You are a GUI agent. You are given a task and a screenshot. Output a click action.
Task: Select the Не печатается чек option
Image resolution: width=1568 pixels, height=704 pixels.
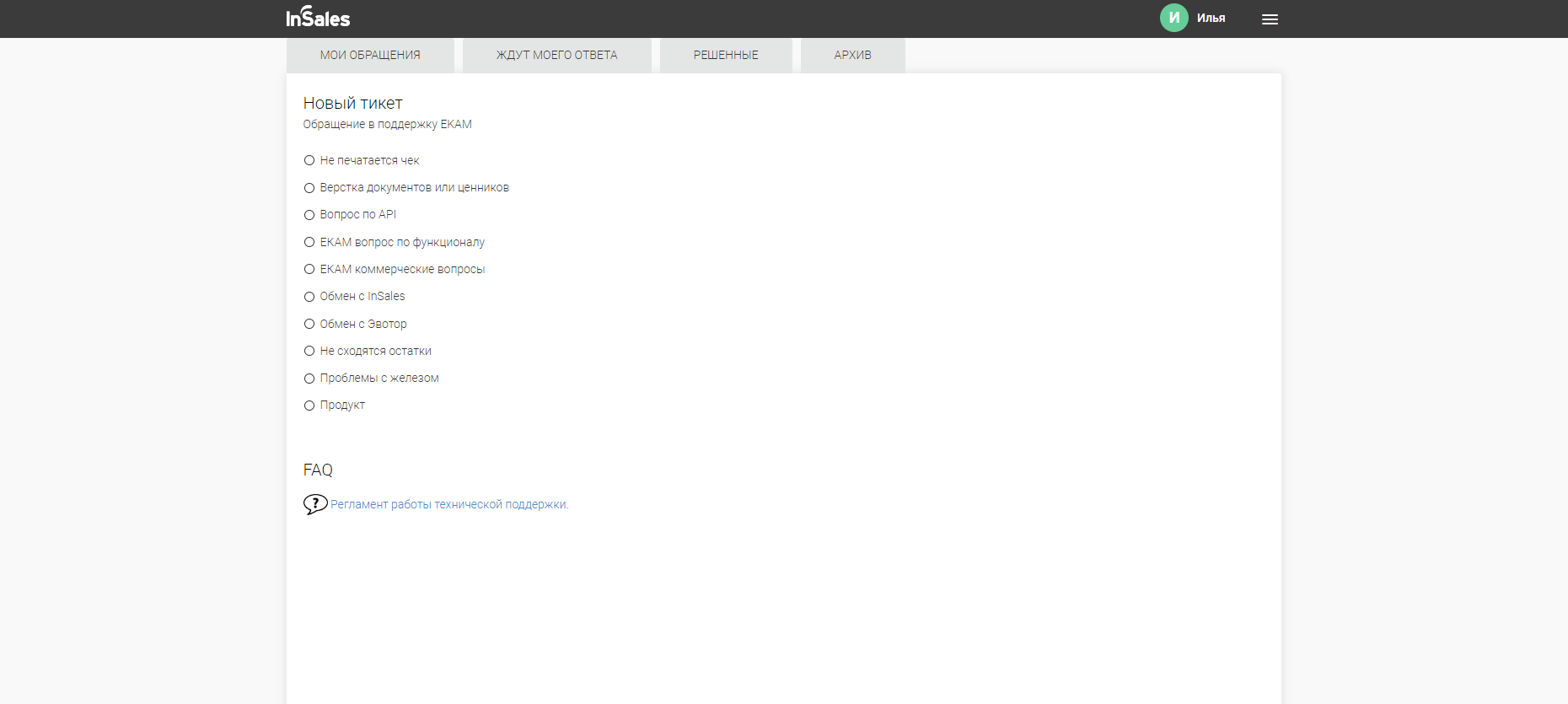309,160
